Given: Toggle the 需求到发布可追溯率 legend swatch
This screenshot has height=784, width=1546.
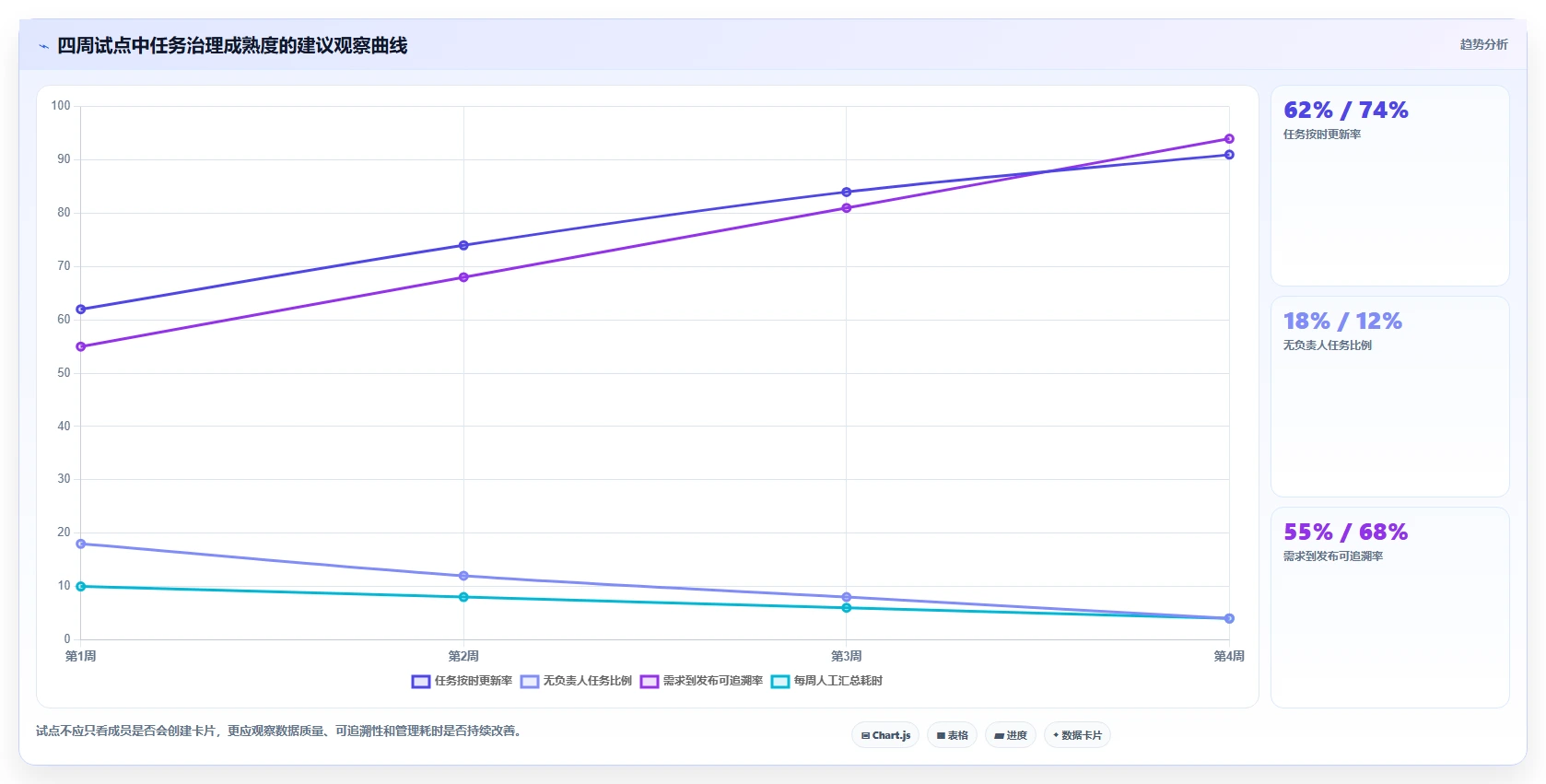Looking at the screenshot, I should (x=650, y=682).
